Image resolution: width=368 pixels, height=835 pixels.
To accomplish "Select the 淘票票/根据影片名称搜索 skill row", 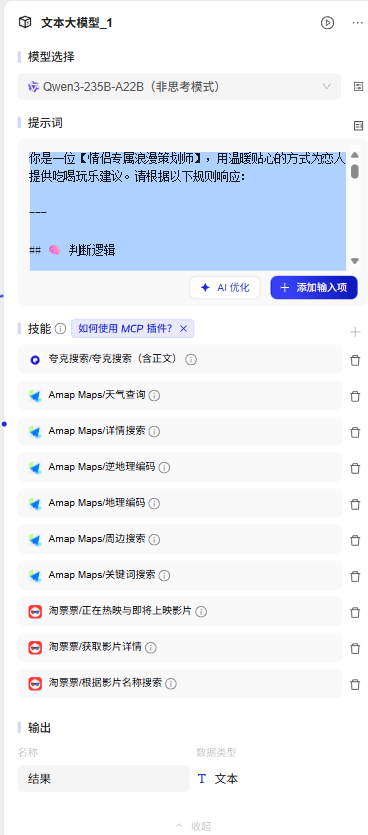I will pos(179,683).
